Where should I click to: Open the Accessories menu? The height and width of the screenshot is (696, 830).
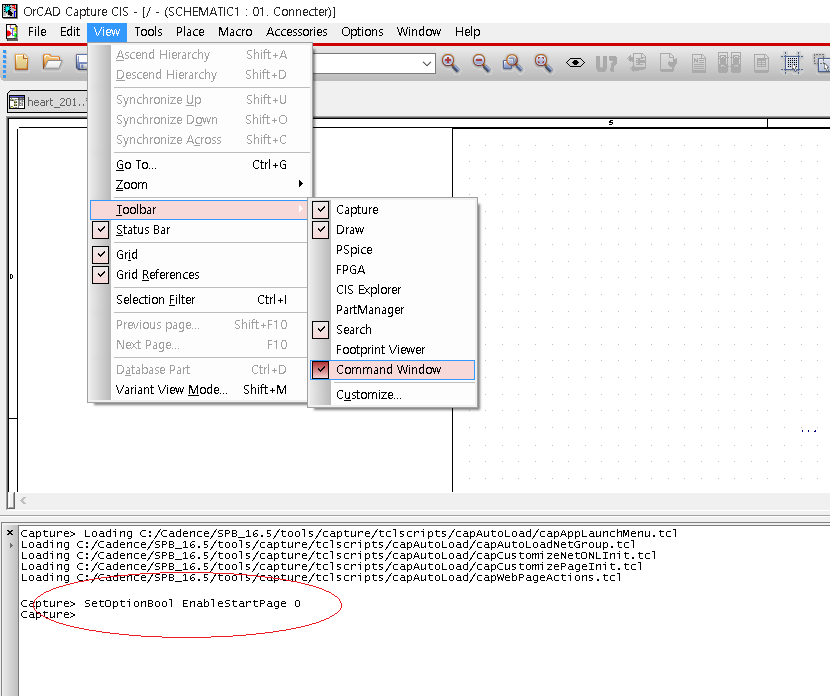pos(296,32)
